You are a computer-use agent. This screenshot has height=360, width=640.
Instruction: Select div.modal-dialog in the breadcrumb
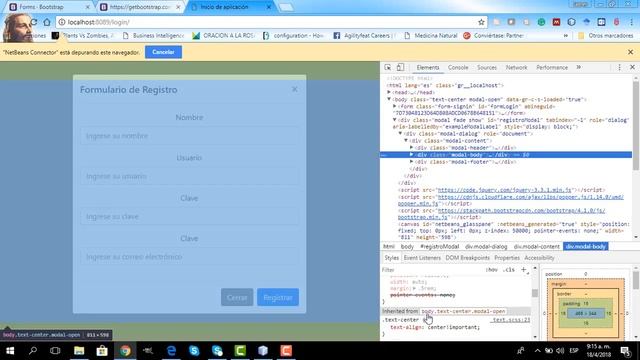pyautogui.click(x=486, y=247)
